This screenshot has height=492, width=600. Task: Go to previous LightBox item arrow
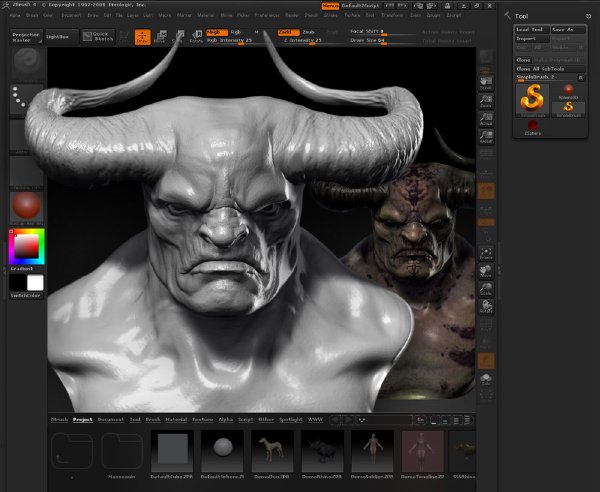pyautogui.click(x=335, y=420)
